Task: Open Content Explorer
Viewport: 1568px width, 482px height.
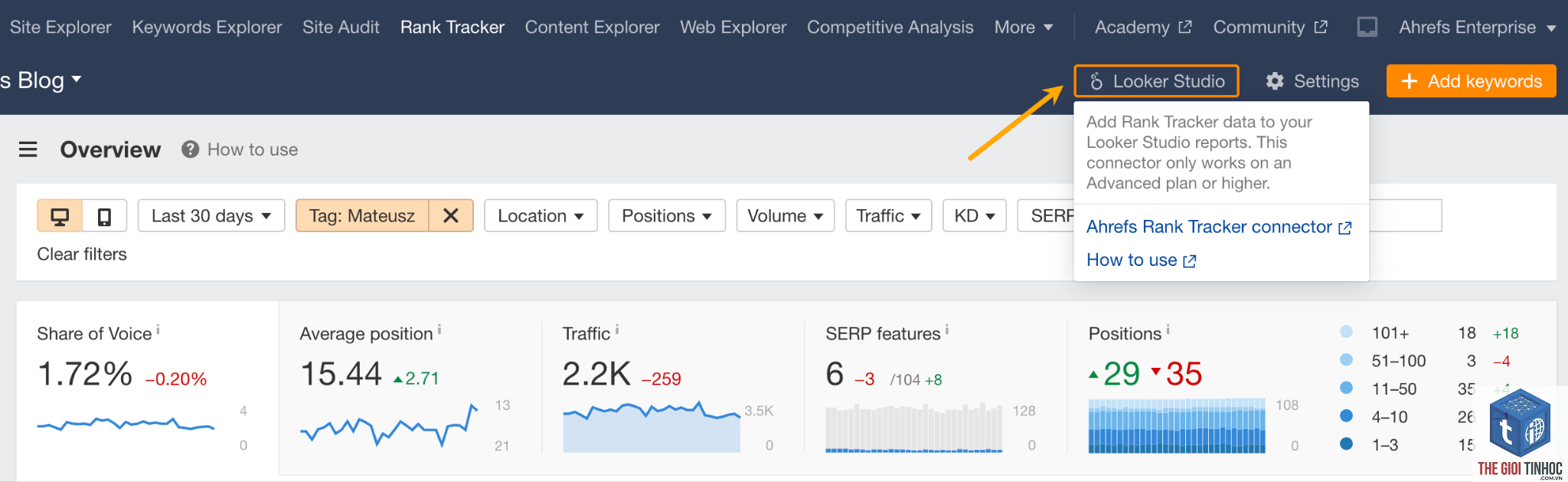Action: 592,27
